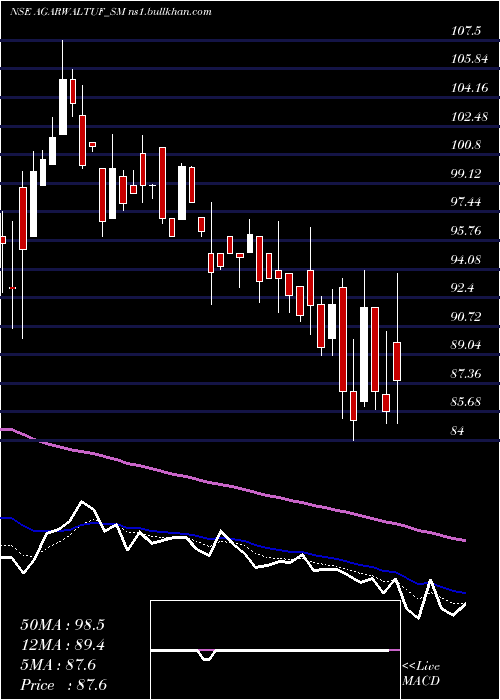Select the 87.36 price axis label
The width and height of the screenshot is (500, 700).
[466, 374]
